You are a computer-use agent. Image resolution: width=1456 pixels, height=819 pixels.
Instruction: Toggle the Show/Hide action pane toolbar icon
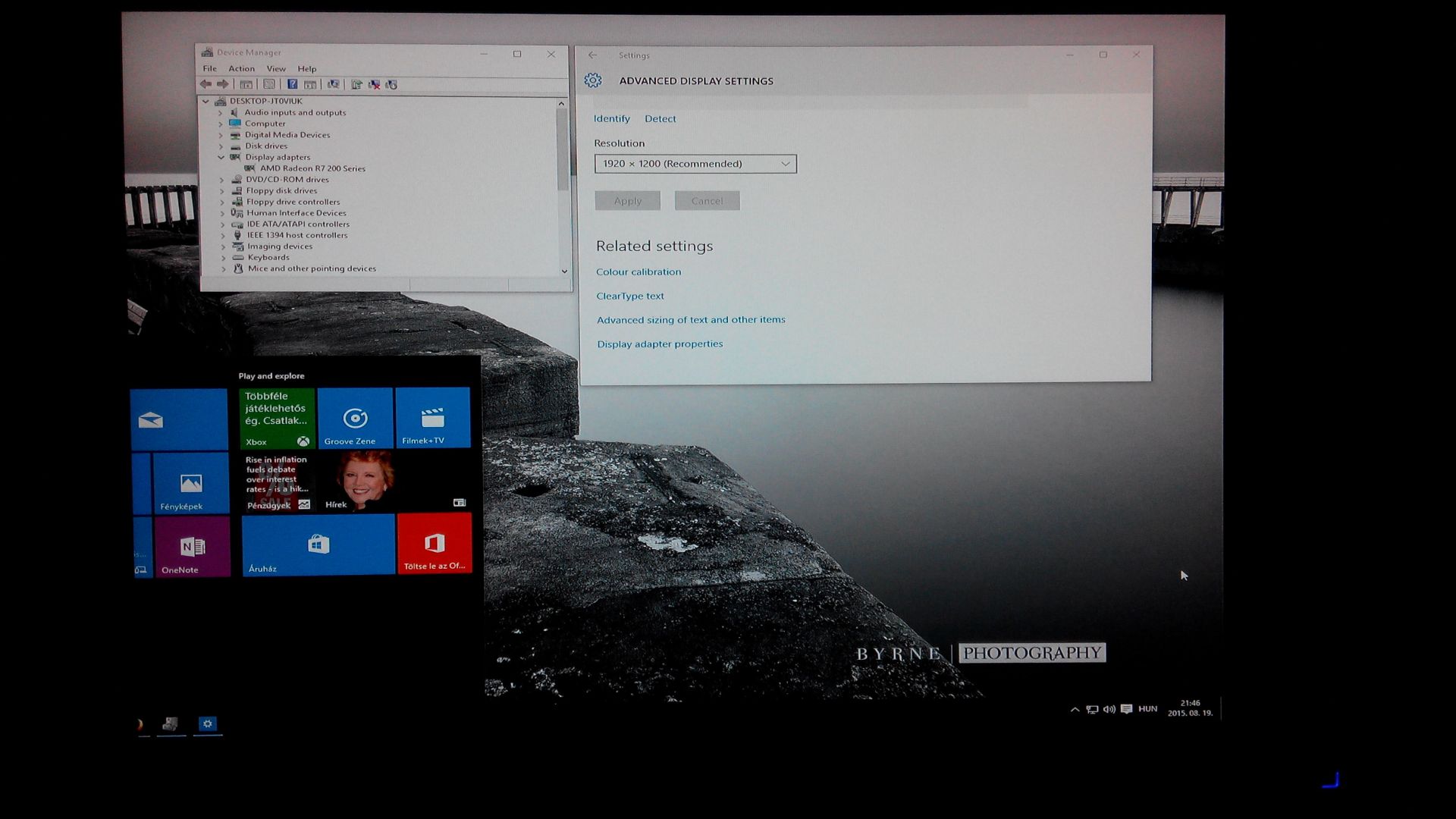(x=309, y=84)
